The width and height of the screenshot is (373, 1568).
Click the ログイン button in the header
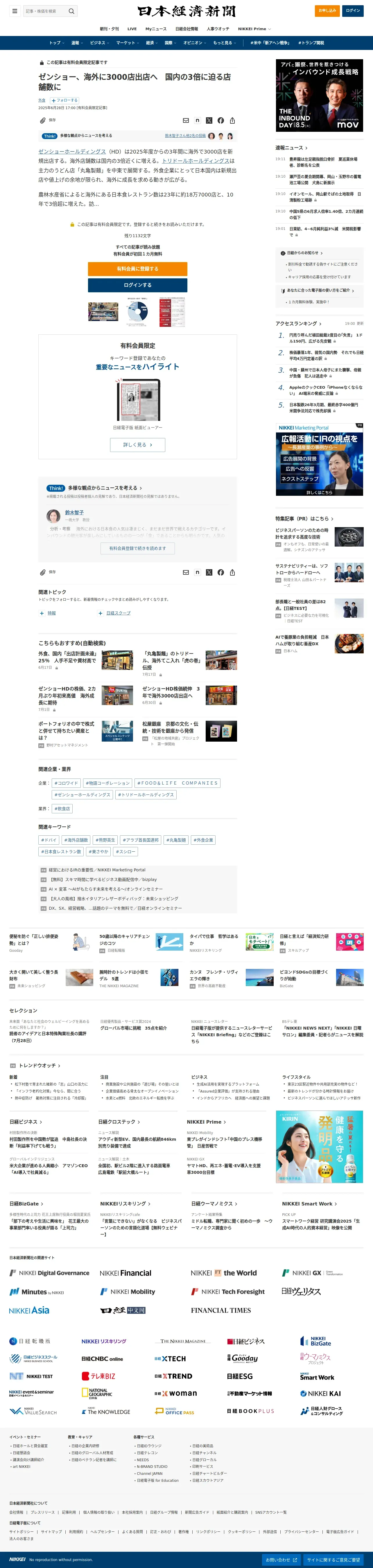(x=354, y=10)
